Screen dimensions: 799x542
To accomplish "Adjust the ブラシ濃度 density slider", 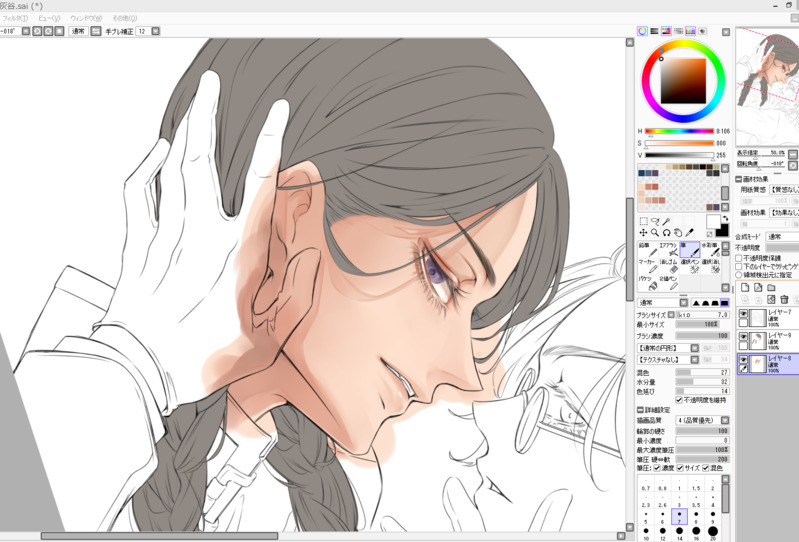I will tap(702, 336).
